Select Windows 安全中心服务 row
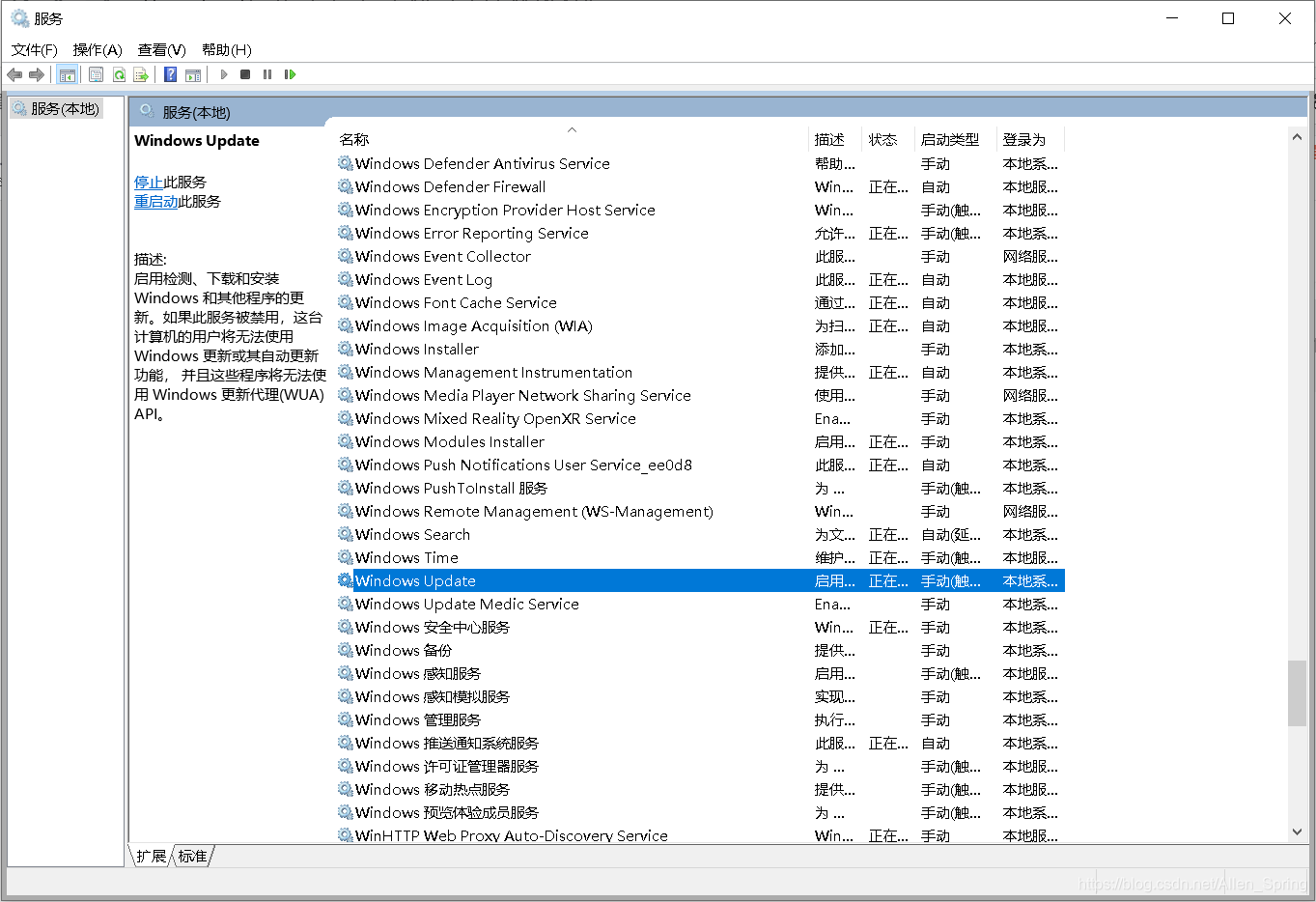1316x902 pixels. [700, 627]
